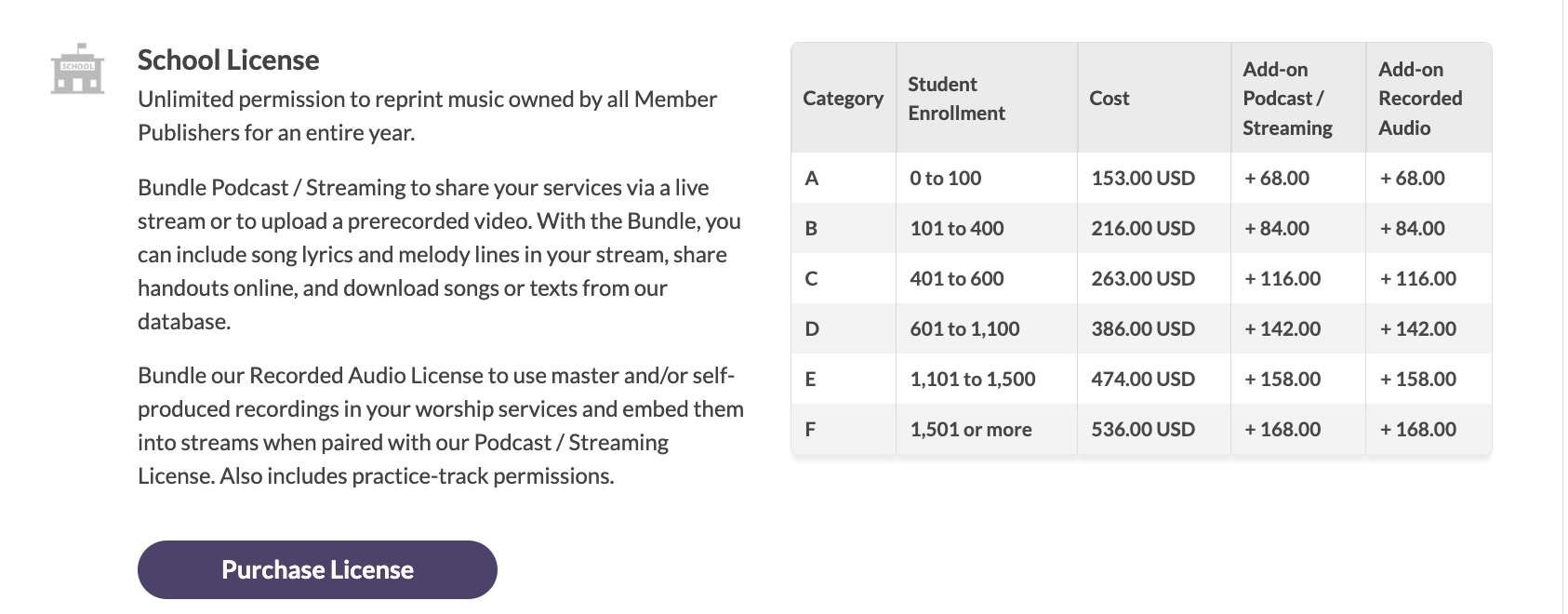This screenshot has width=1568, height=614.
Task: Select the 1,501 or more enrollment cell
Action: coord(970,430)
